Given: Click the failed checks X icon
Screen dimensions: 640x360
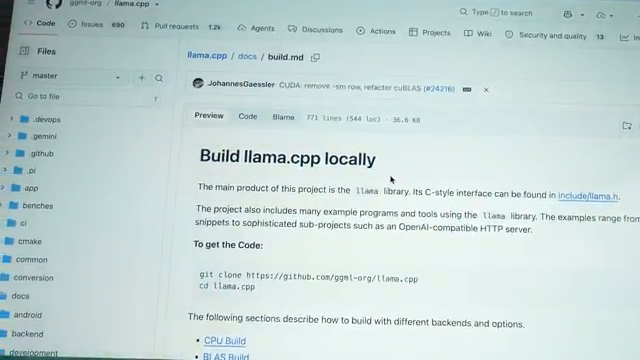Looking at the screenshot, I should (486, 90).
